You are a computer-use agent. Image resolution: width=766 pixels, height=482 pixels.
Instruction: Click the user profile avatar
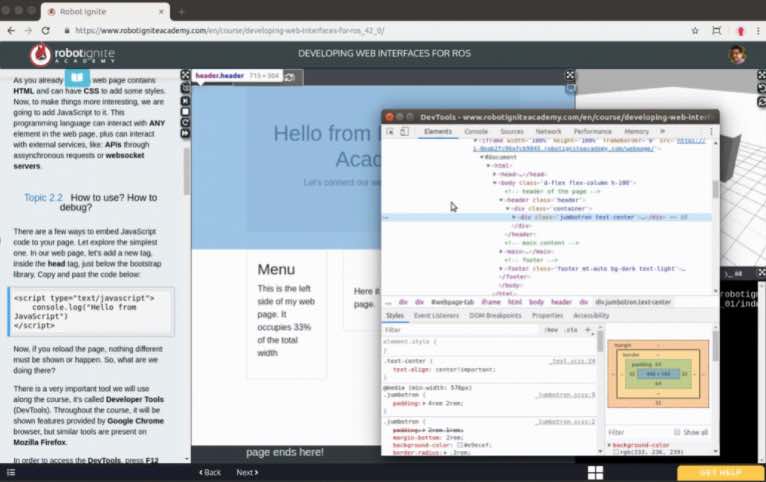737,54
